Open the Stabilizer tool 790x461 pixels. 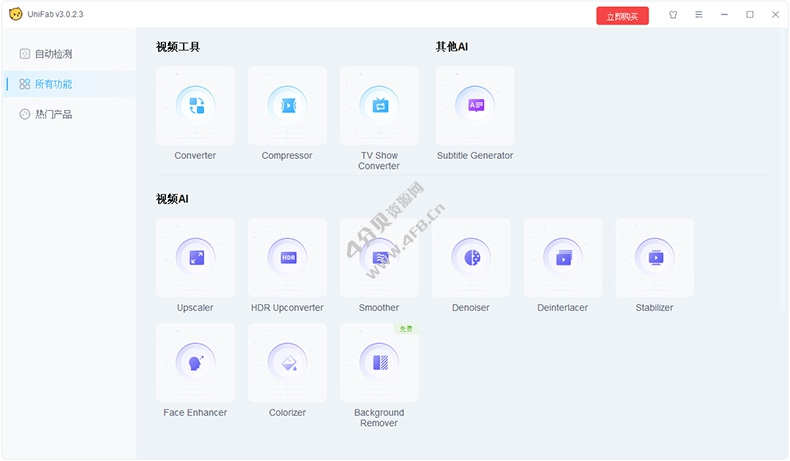[x=655, y=257]
